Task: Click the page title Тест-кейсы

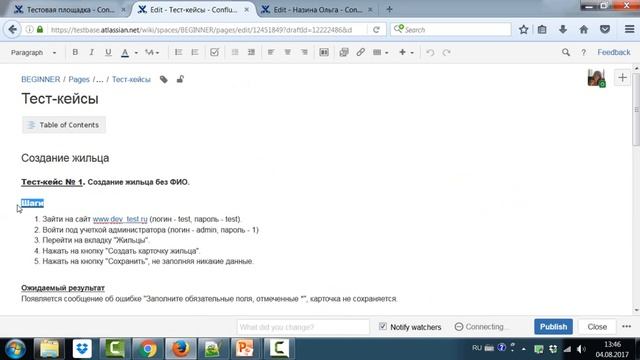Action: tap(60, 99)
